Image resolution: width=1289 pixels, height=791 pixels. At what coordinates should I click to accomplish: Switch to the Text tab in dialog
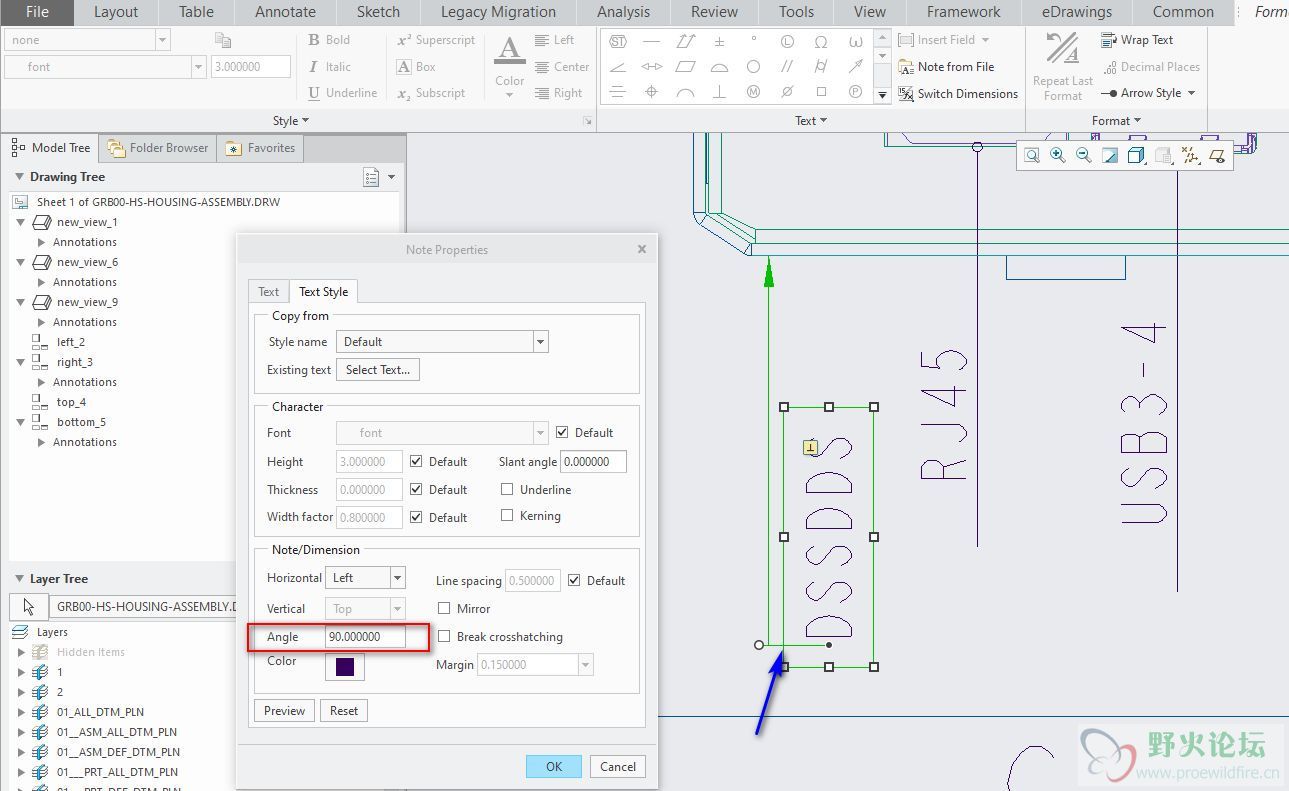pyautogui.click(x=269, y=292)
